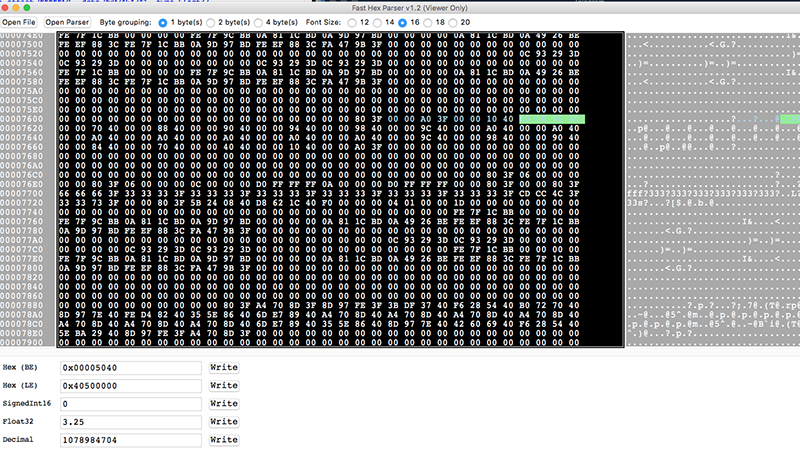Click the Byte grouping label
Viewport: 800px width, 450px height.
126,22
